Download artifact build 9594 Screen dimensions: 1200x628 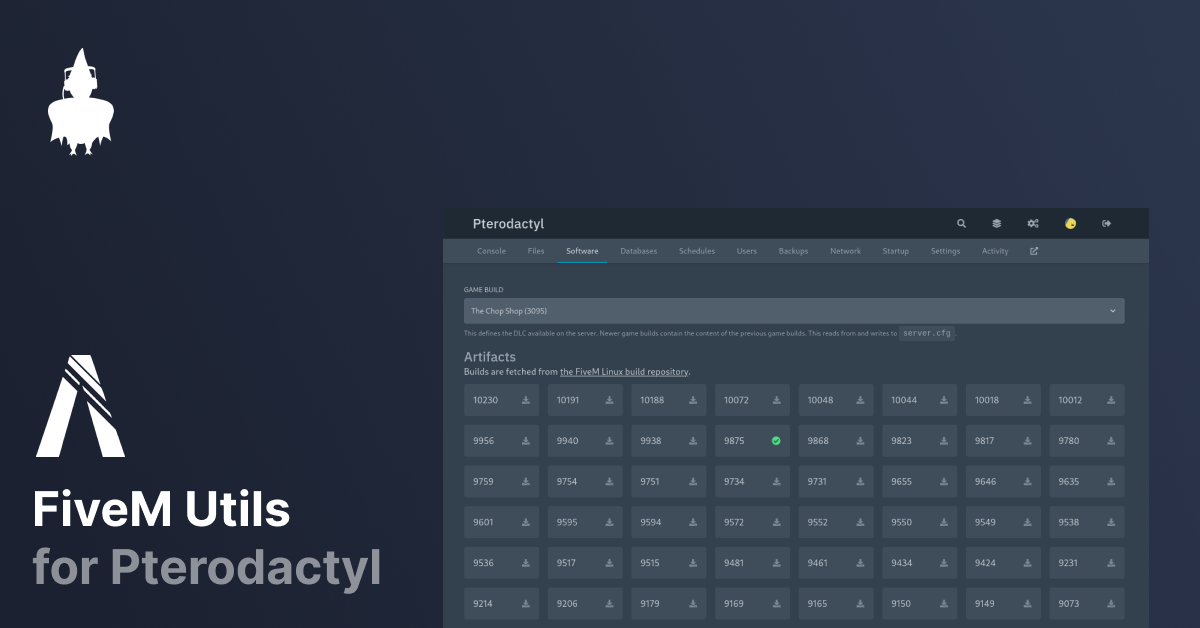[693, 522]
